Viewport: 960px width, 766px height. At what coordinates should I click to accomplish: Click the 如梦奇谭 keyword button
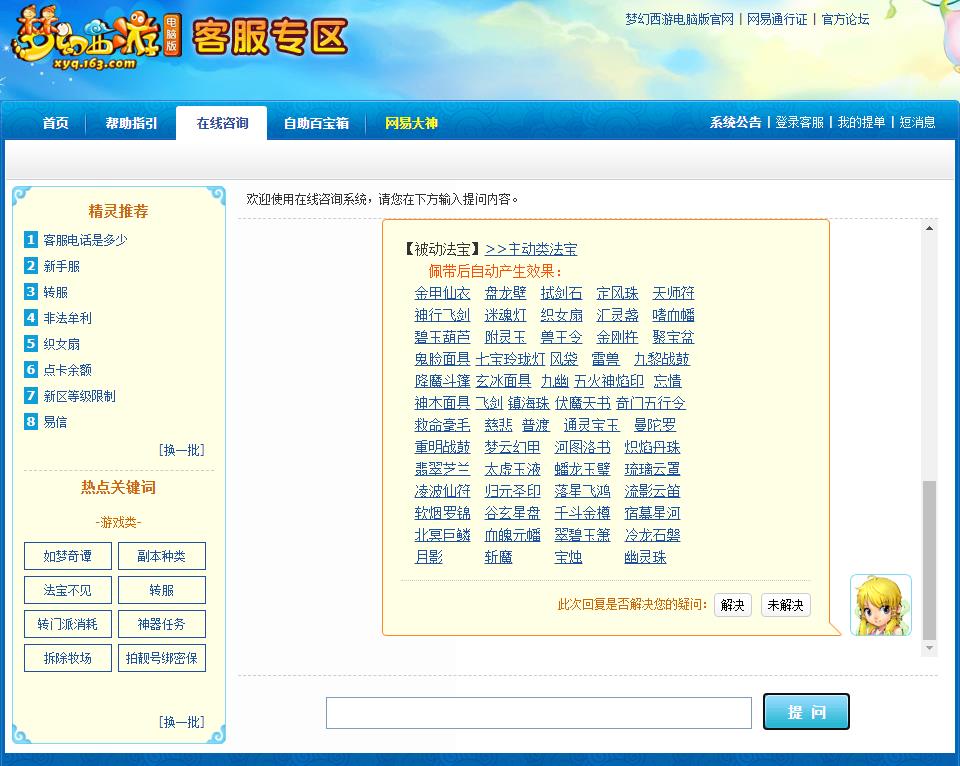[x=68, y=556]
